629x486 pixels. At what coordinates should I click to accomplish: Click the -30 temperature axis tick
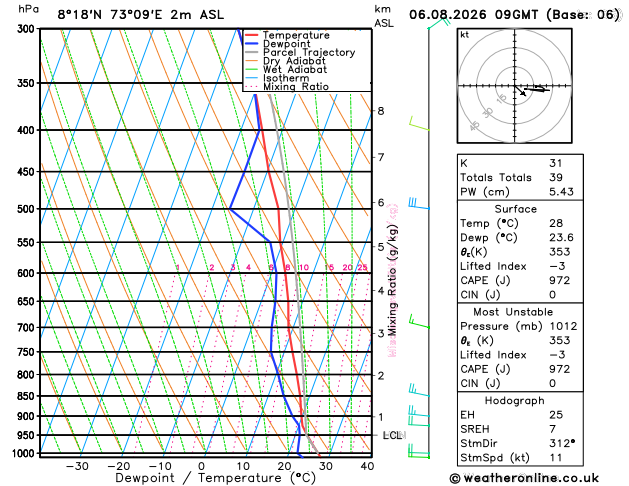click(77, 466)
